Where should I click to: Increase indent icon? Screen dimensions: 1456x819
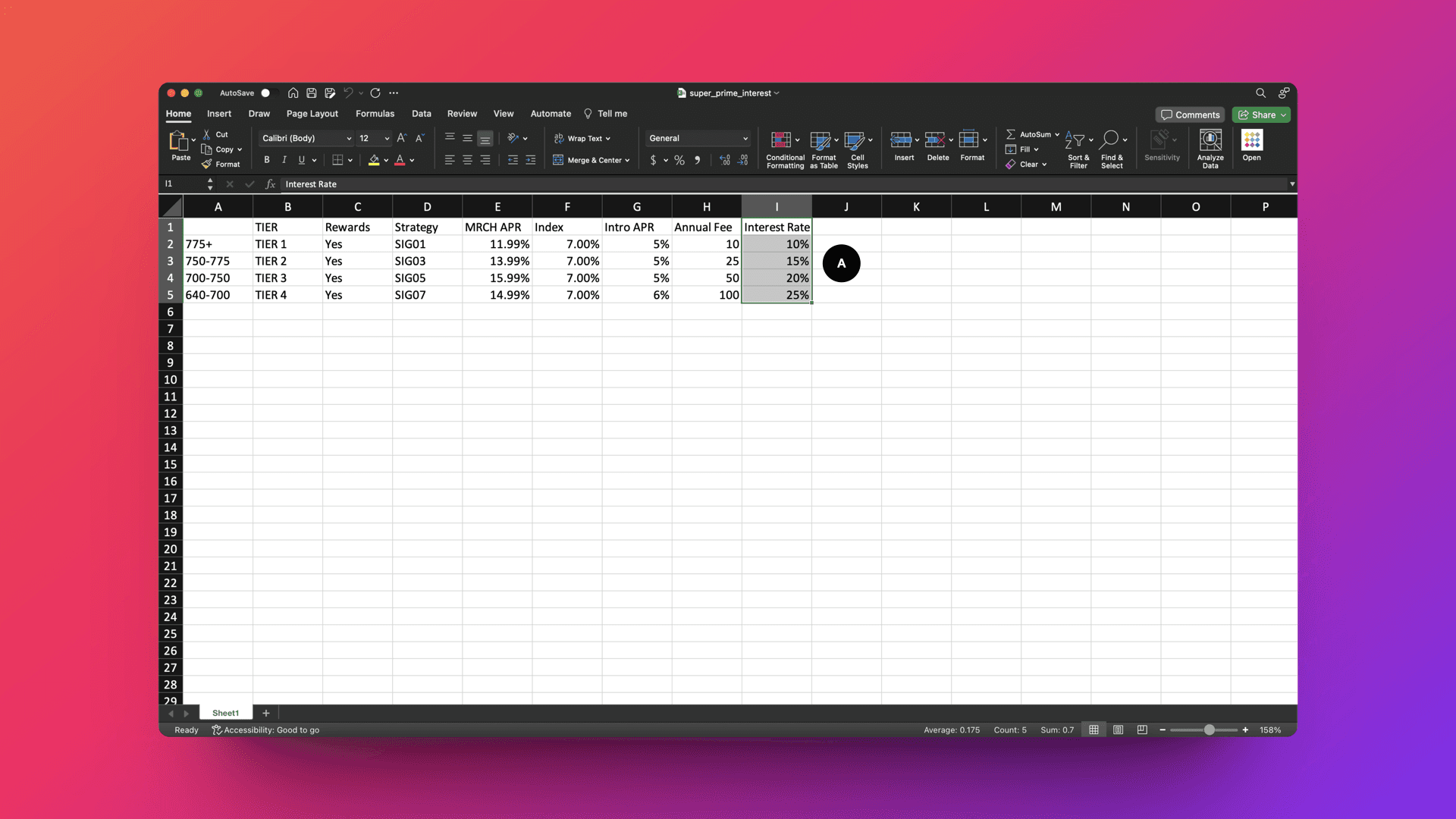pyautogui.click(x=531, y=160)
